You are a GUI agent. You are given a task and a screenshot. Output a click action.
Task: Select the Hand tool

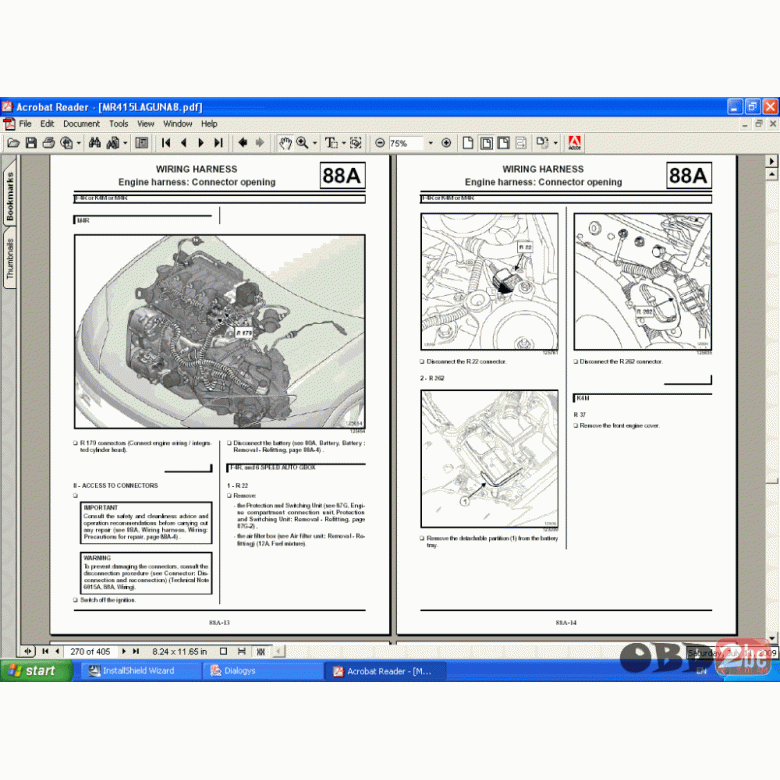click(285, 143)
